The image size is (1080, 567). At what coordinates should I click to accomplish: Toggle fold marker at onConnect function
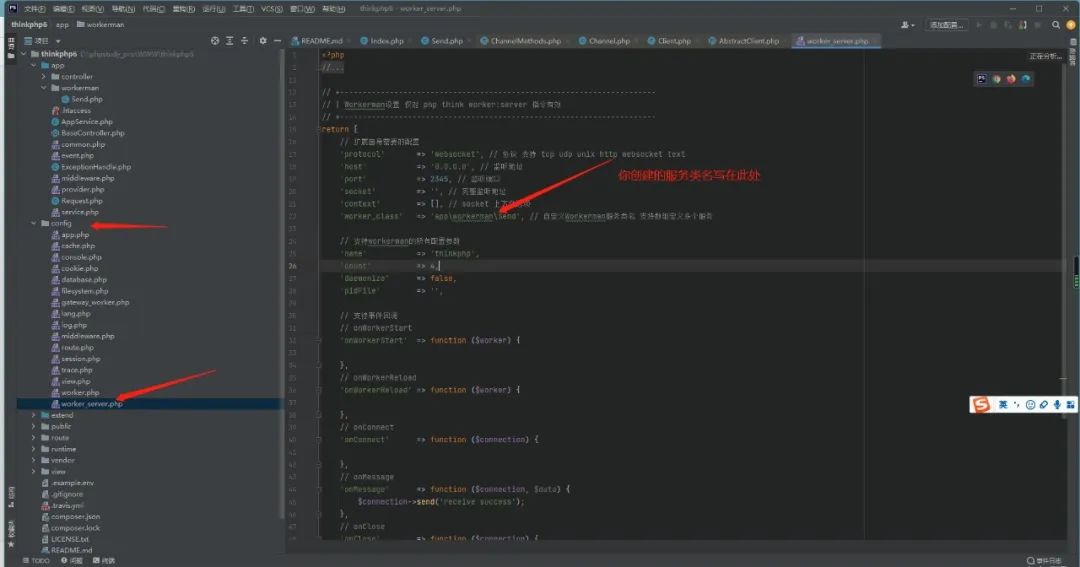pyautogui.click(x=319, y=440)
